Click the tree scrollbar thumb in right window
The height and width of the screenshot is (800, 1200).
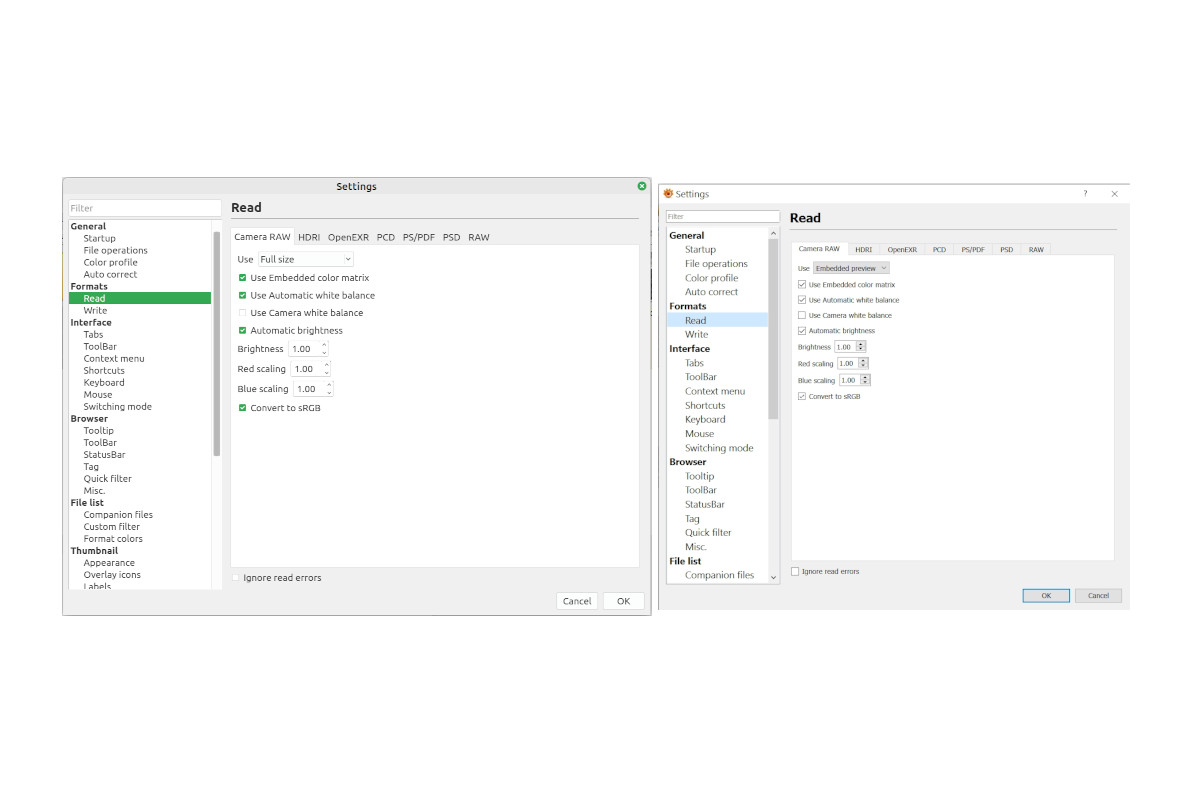[773, 329]
